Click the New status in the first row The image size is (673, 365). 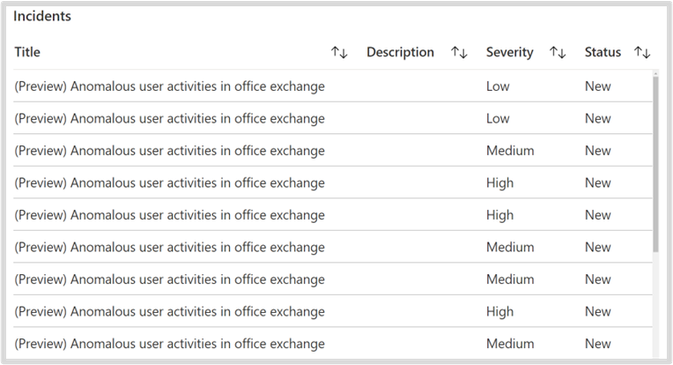[x=598, y=86]
